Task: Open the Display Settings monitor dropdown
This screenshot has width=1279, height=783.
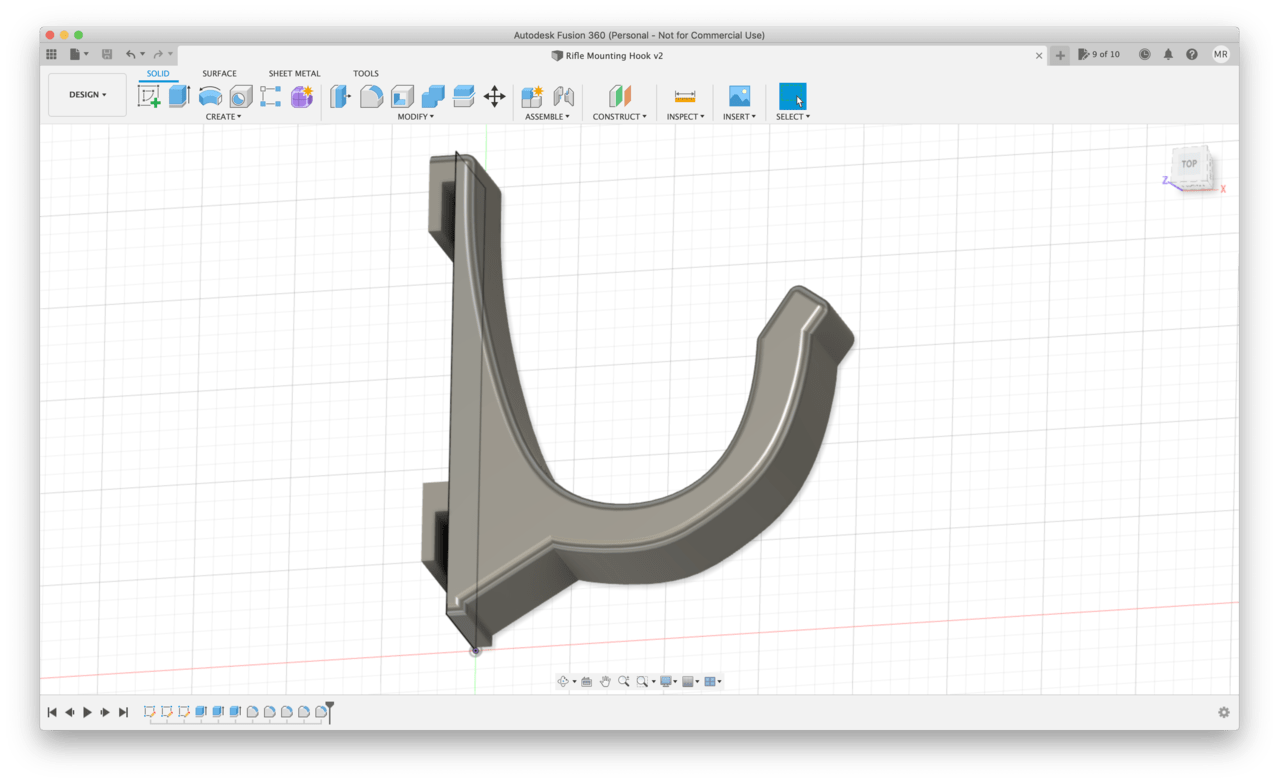Action: 668,681
